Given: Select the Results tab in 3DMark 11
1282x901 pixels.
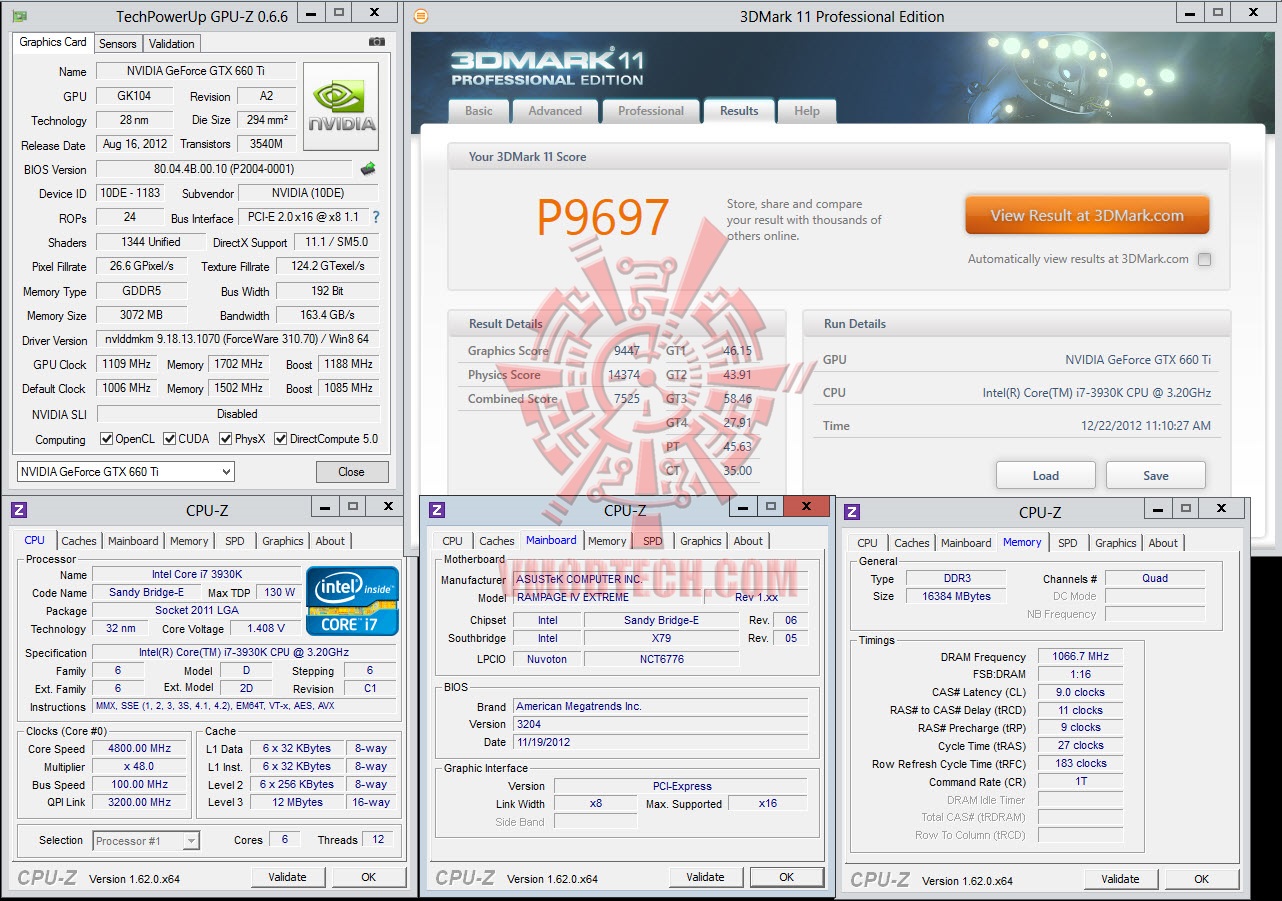Looking at the screenshot, I should [x=739, y=111].
